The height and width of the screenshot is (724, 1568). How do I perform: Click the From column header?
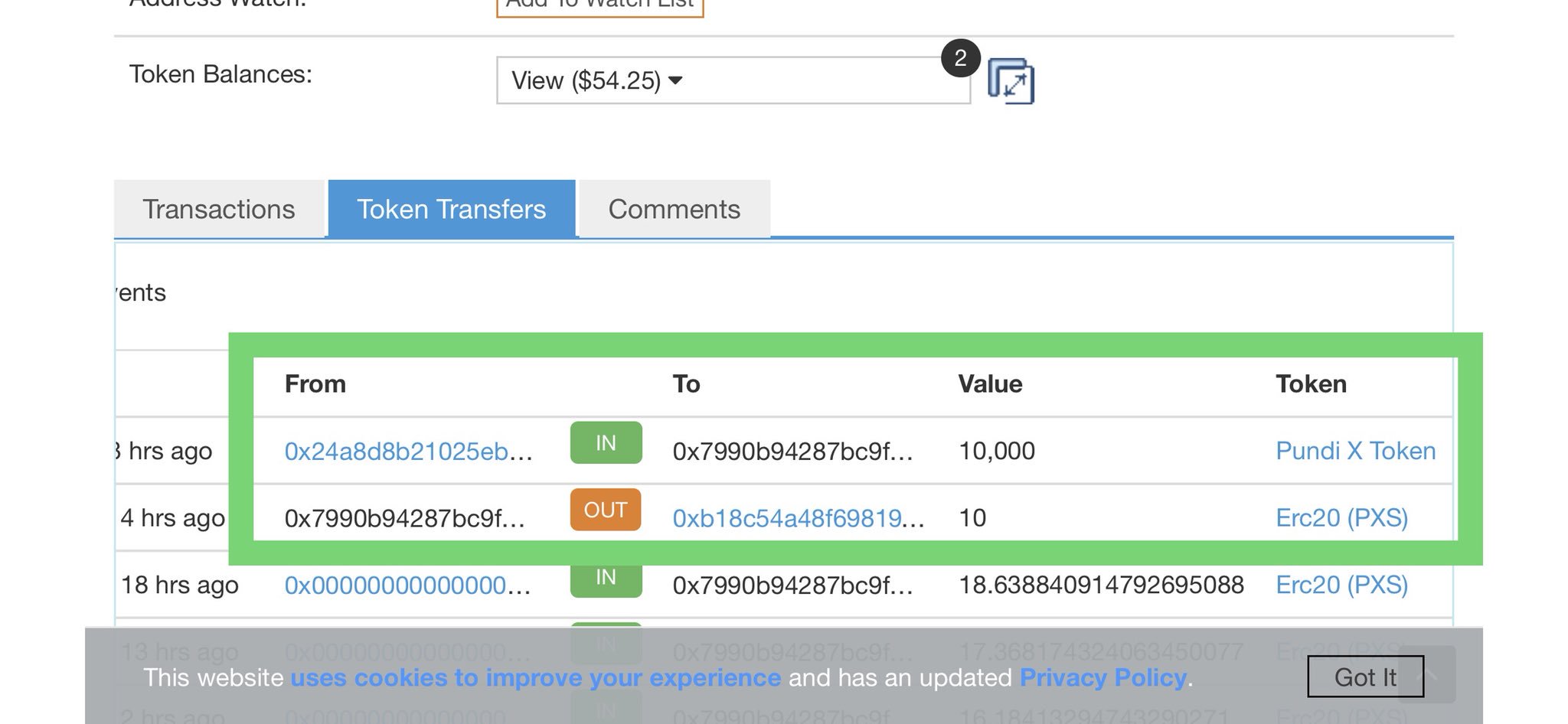[315, 383]
